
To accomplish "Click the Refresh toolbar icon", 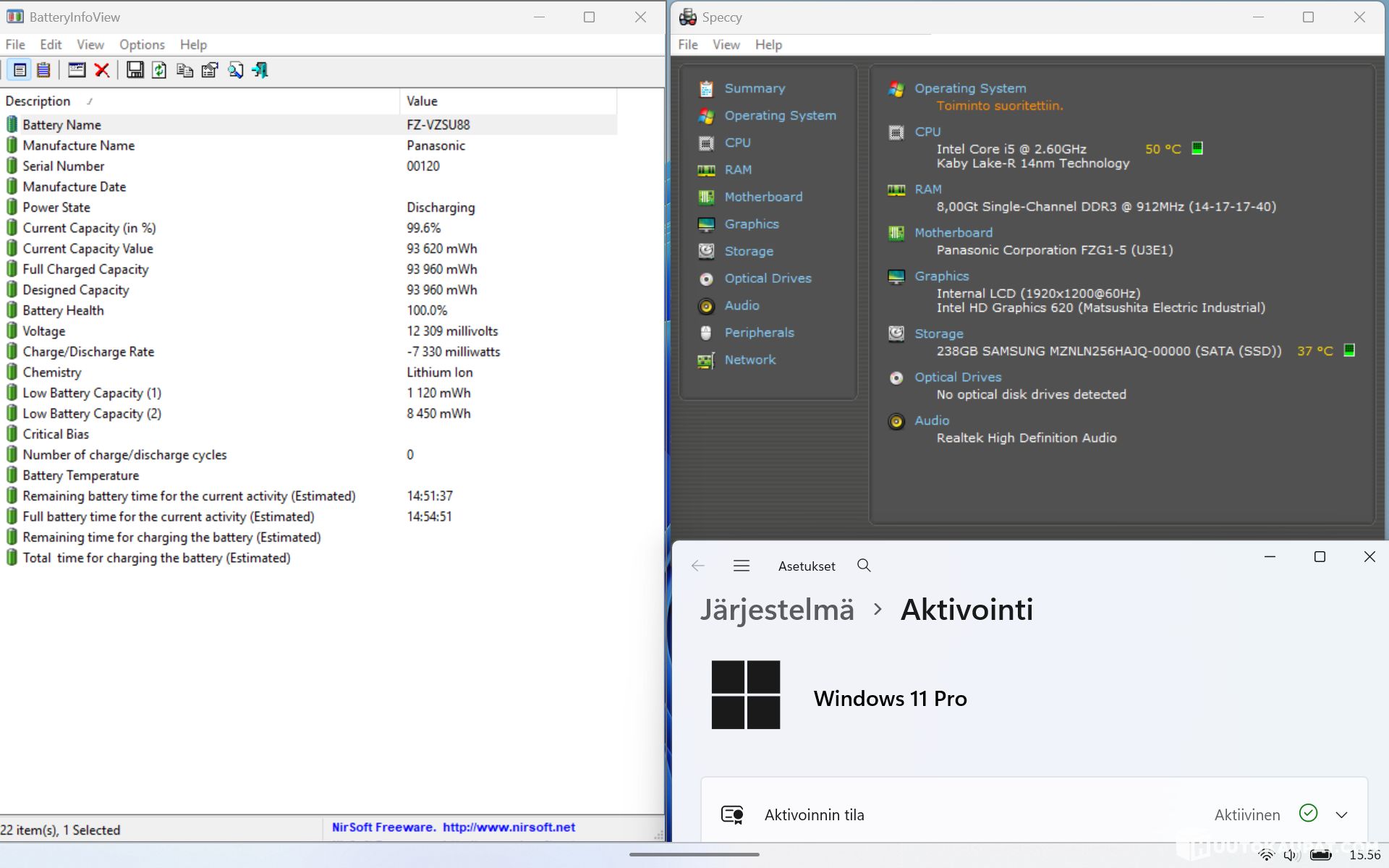I will point(159,70).
